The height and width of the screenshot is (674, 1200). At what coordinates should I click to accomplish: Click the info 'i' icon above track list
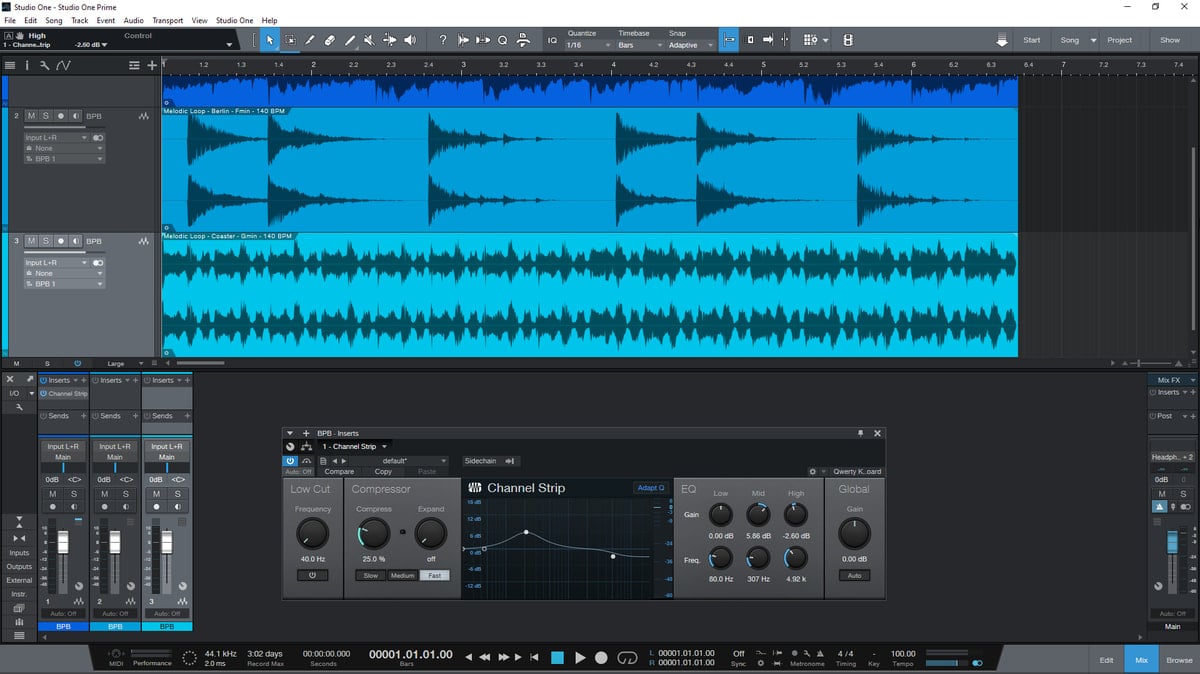click(x=28, y=65)
